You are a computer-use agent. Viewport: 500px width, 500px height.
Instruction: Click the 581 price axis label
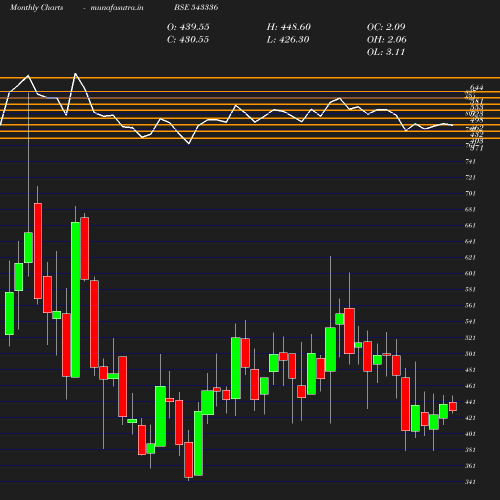coord(470,290)
